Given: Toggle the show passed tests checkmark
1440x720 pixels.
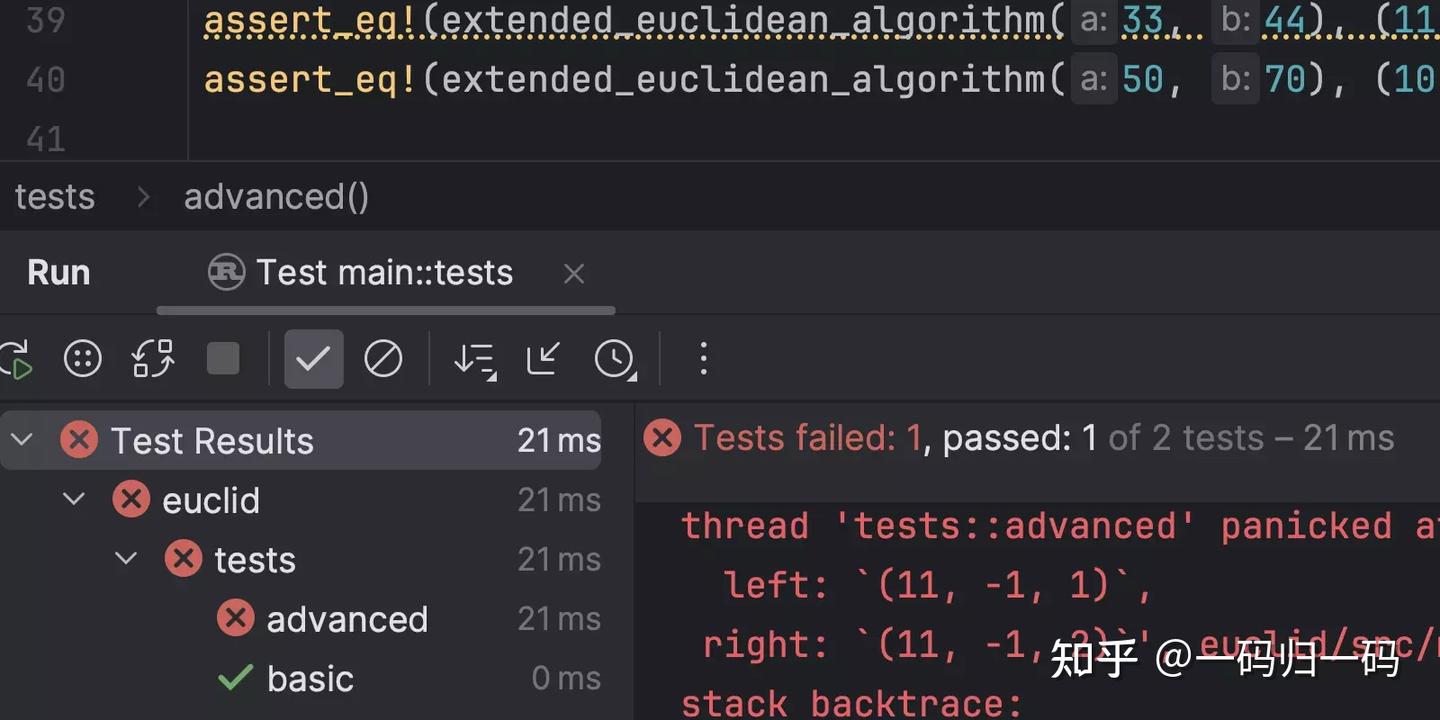Looking at the screenshot, I should pos(313,359).
